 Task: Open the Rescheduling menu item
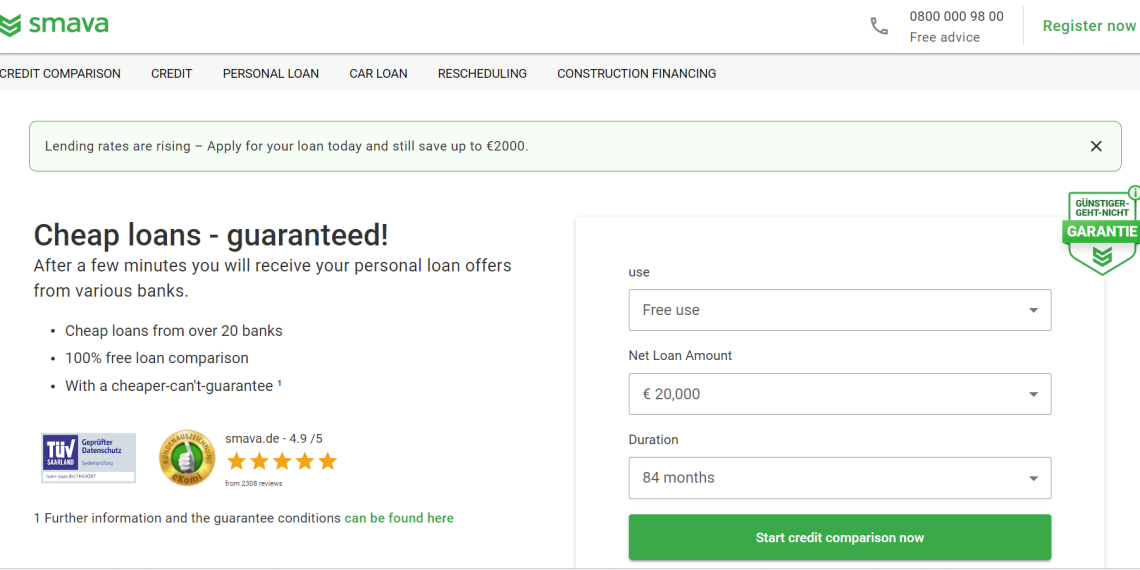tap(482, 73)
